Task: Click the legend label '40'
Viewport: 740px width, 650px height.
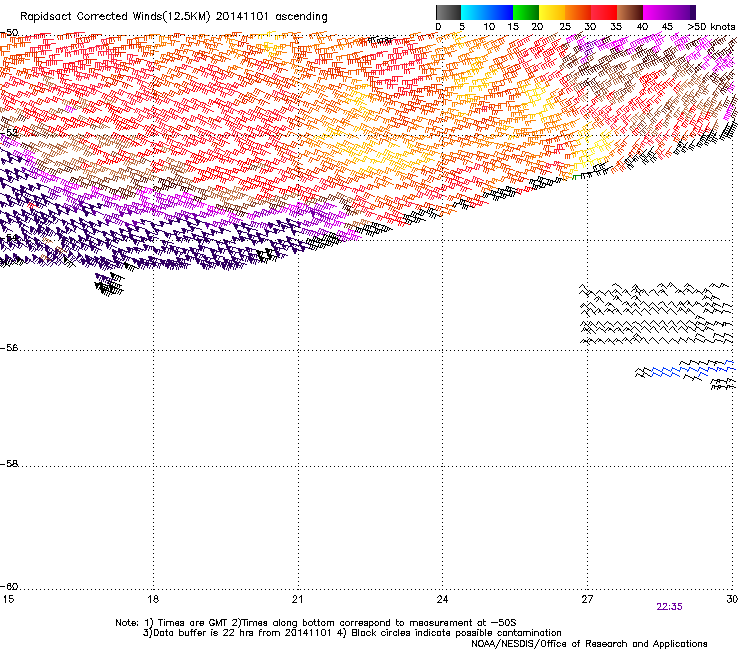Action: [x=642, y=27]
